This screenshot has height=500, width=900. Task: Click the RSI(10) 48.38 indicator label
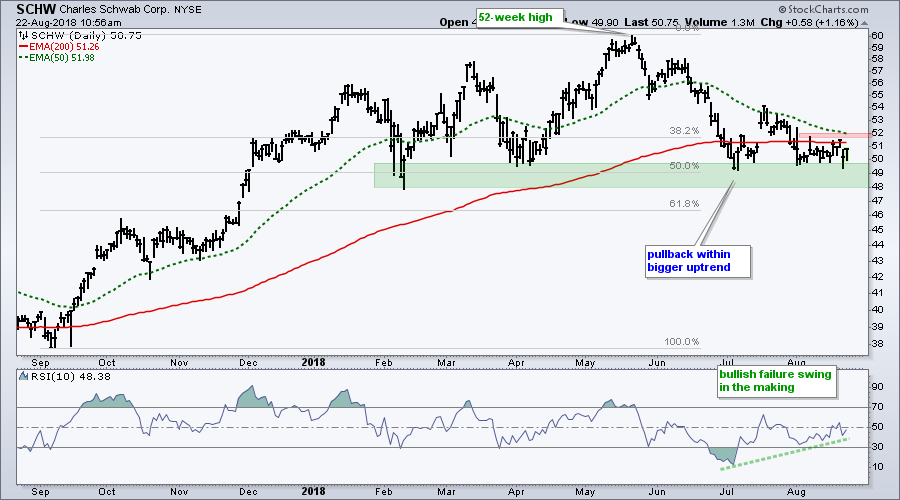pyautogui.click(x=71, y=377)
